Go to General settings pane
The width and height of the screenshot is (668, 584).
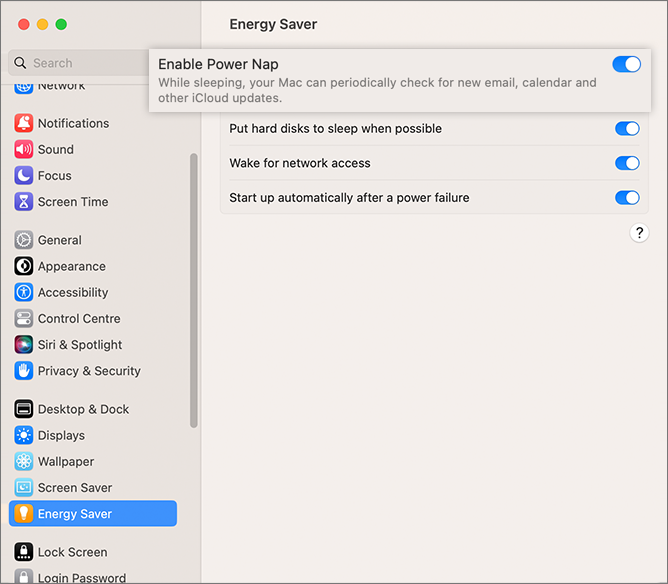pos(60,240)
